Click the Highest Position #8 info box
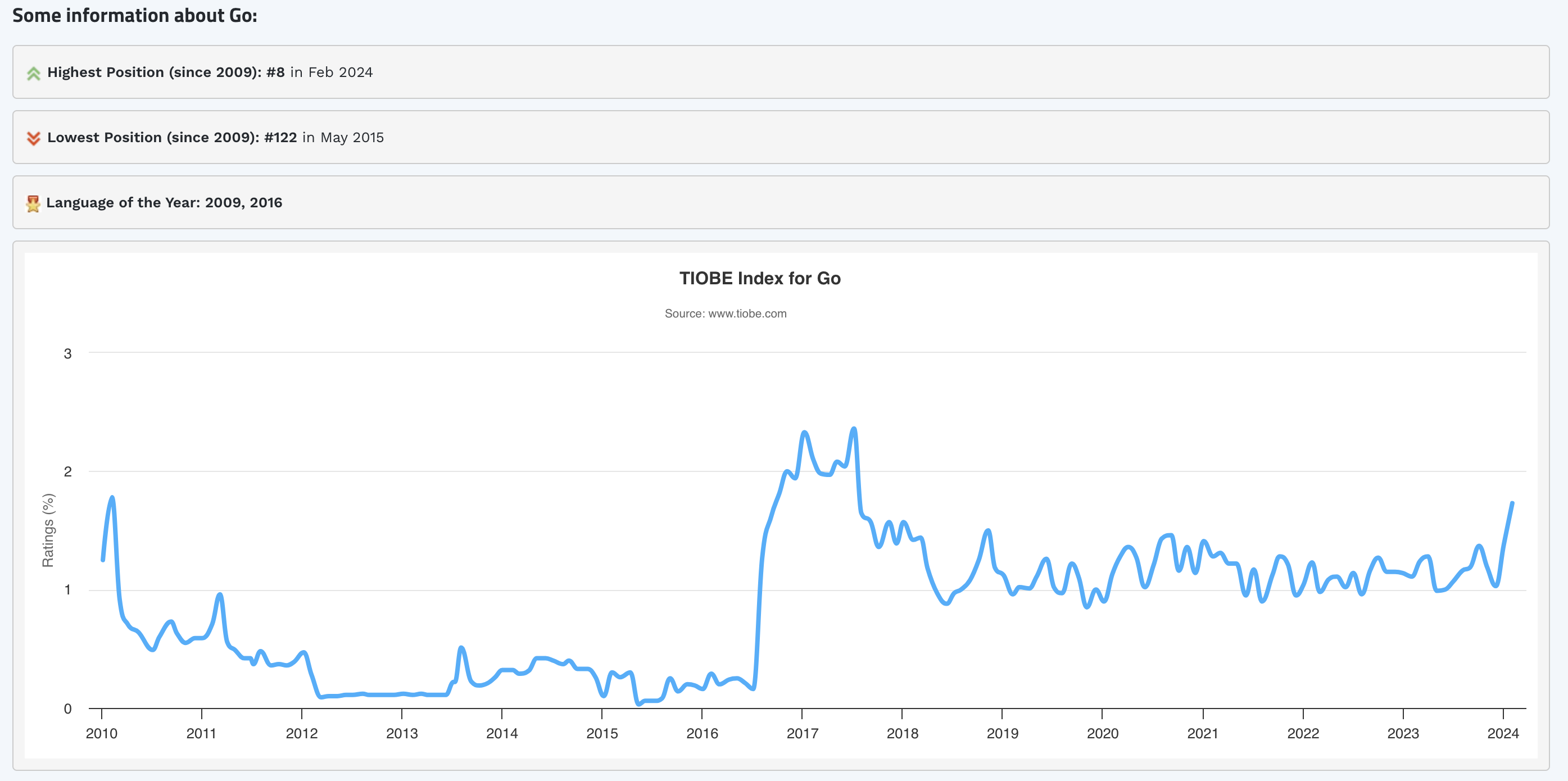This screenshot has height=781, width=1568. coord(781,72)
